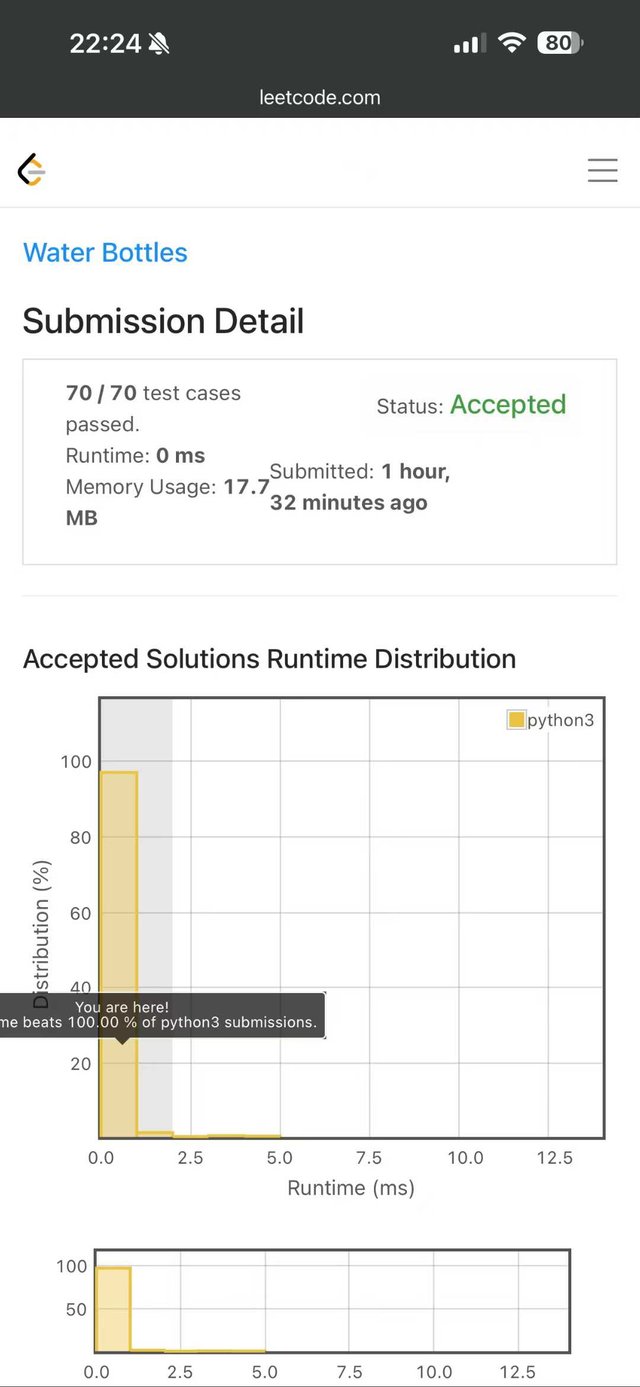Screen dimensions: 640x1387
Task: Click the Accepted Solutions Runtime Distribution title
Action: [x=269, y=659]
